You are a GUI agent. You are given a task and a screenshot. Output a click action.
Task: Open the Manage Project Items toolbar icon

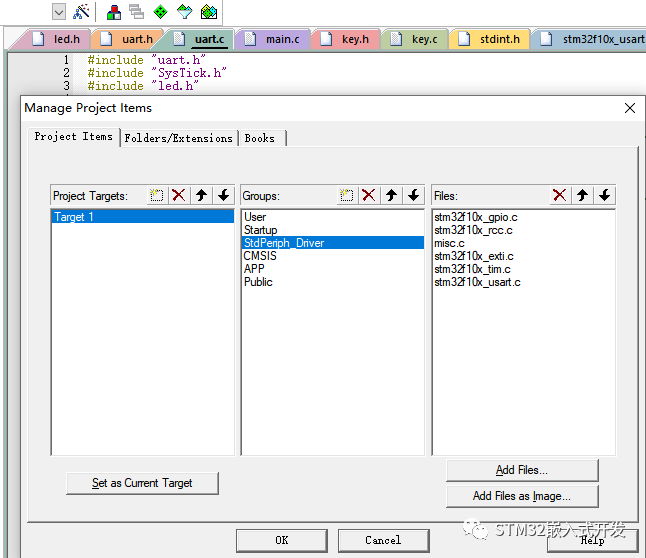tap(113, 12)
